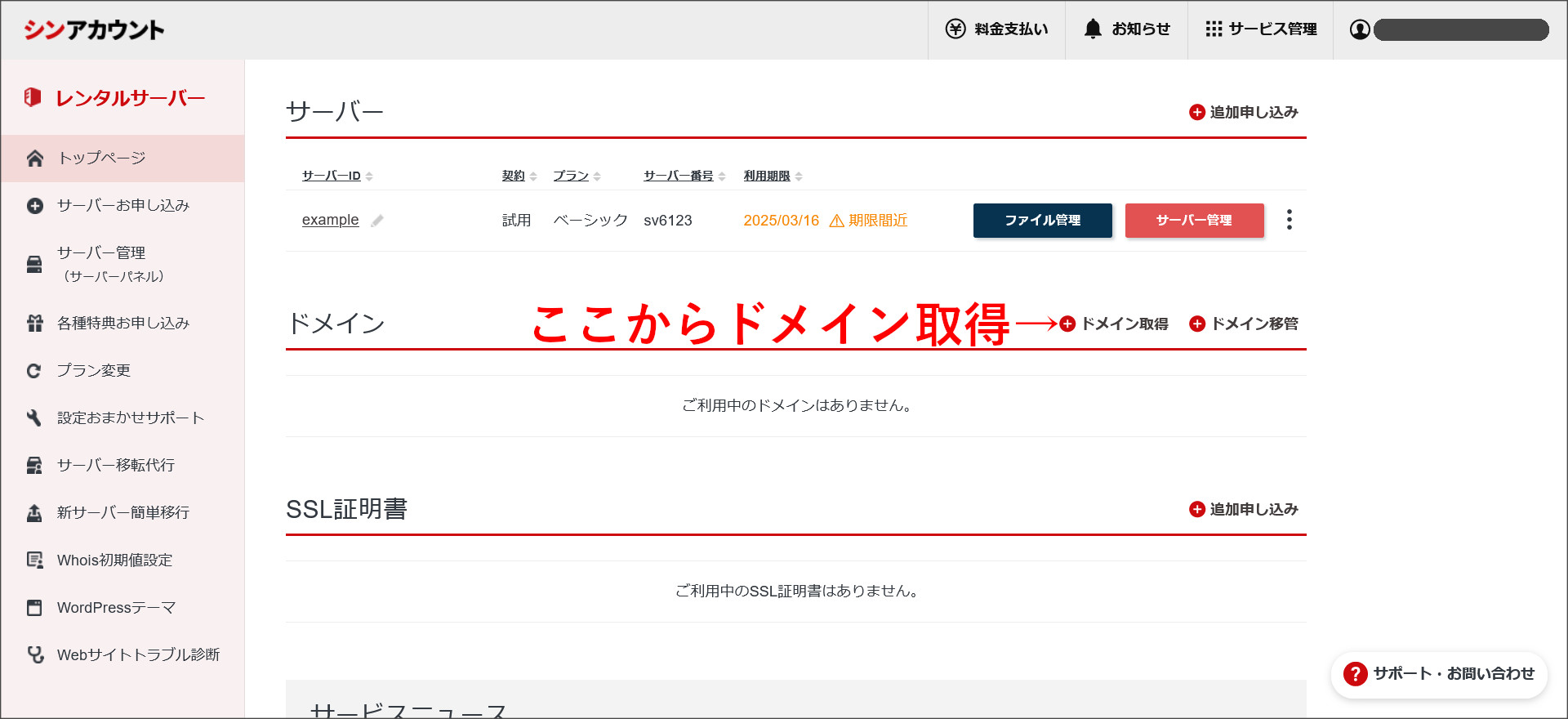The width and height of the screenshot is (1568, 719).
Task: Sort table by サーバー番号 column
Action: [684, 176]
